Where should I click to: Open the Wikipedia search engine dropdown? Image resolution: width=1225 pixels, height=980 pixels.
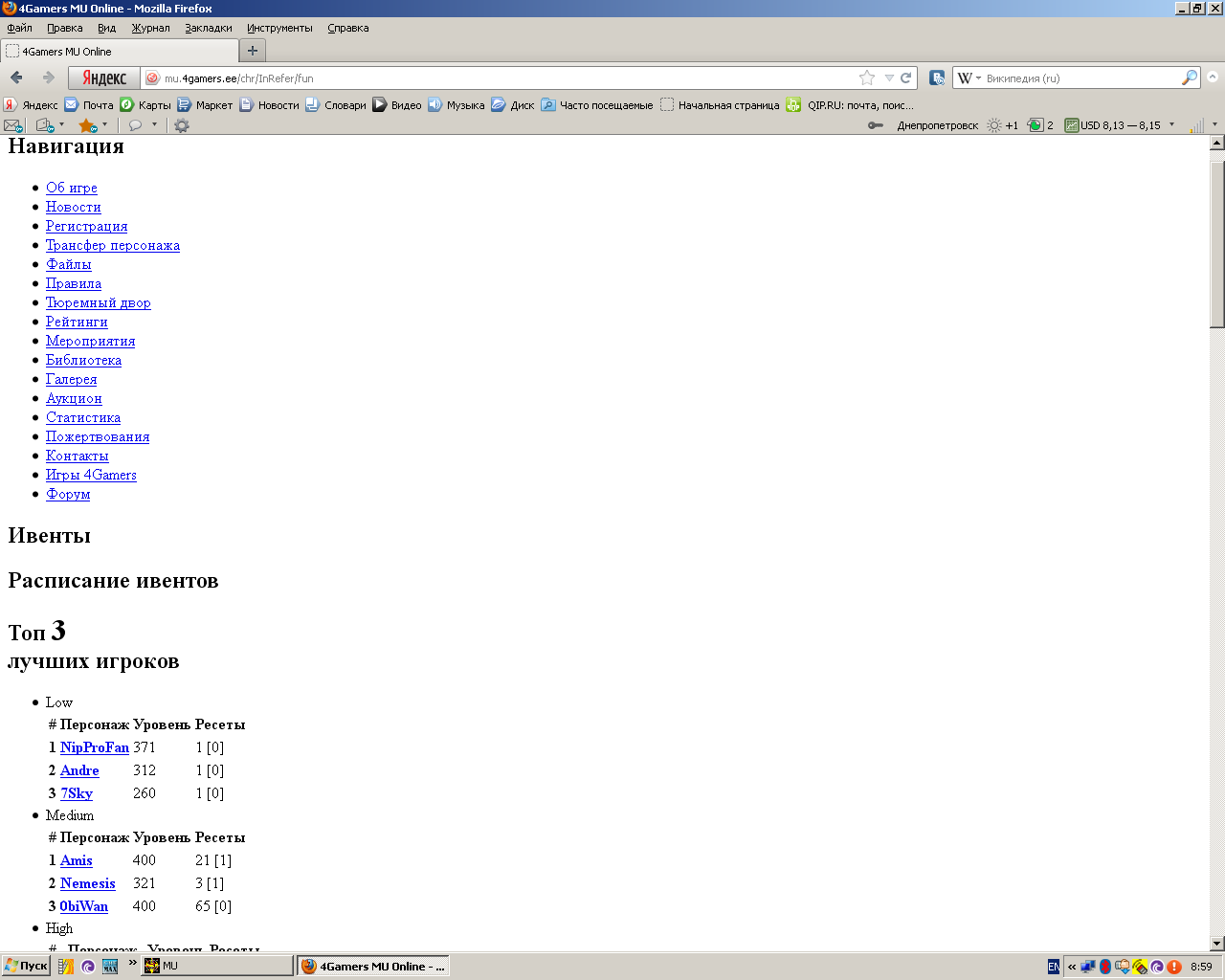click(x=969, y=78)
